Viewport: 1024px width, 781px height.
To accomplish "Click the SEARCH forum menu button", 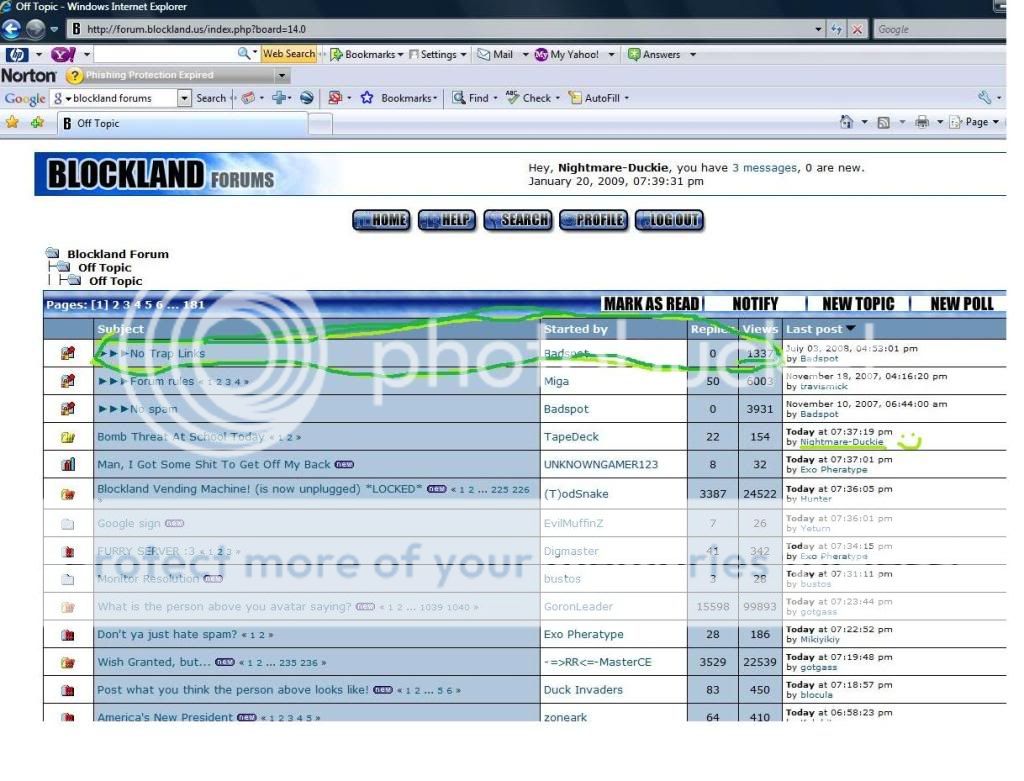I will (x=518, y=220).
